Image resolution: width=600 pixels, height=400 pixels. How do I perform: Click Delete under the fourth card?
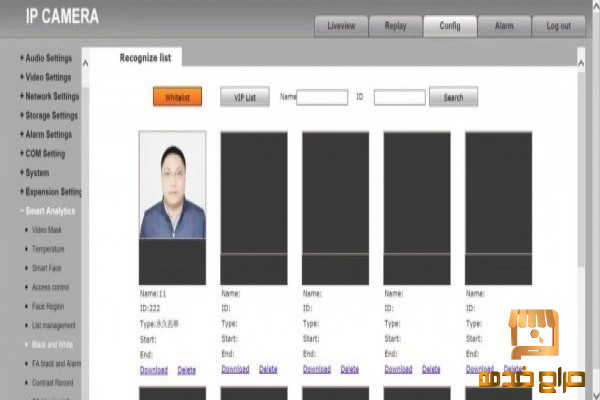pos(431,369)
